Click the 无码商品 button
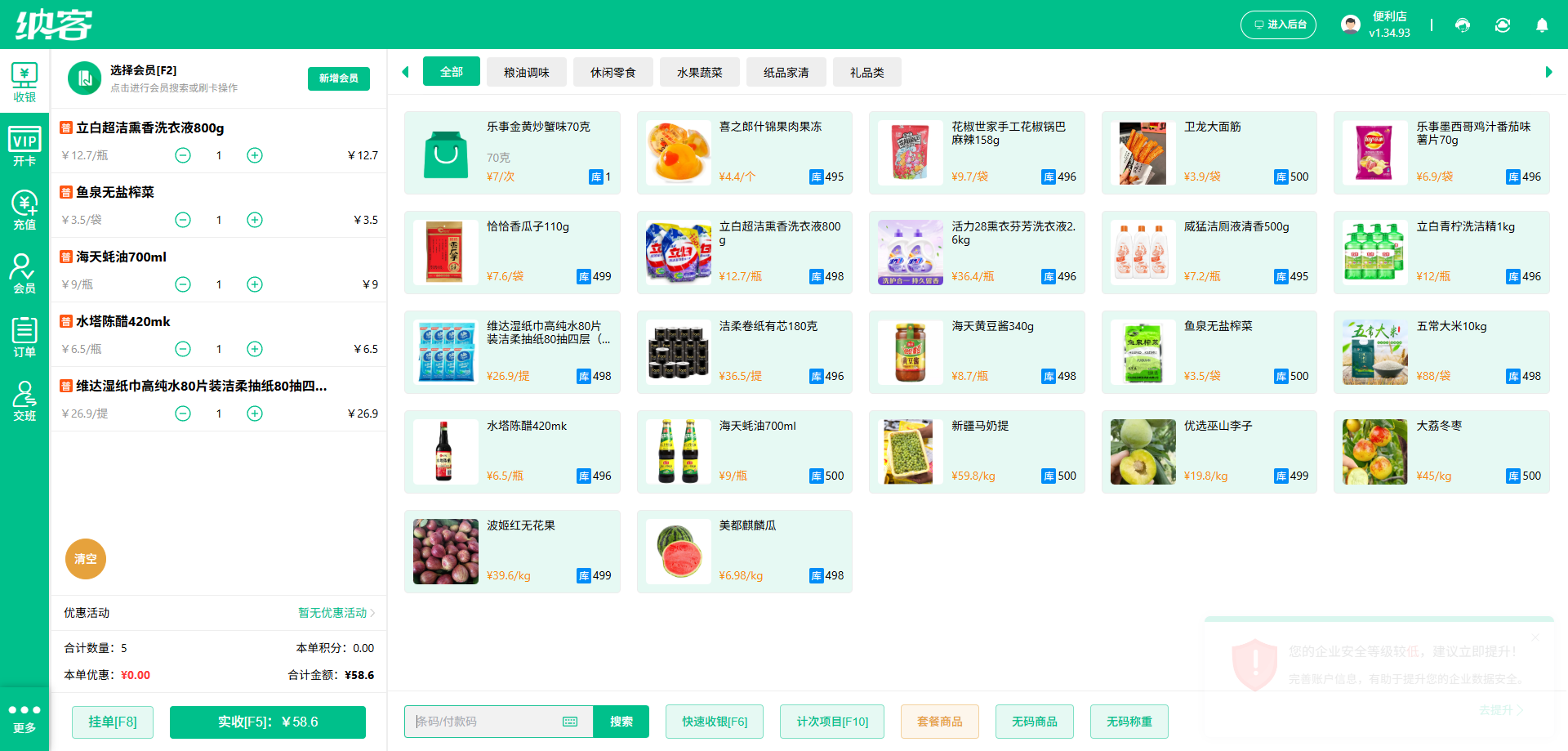Viewport: 1568px width, 751px height. [1035, 722]
